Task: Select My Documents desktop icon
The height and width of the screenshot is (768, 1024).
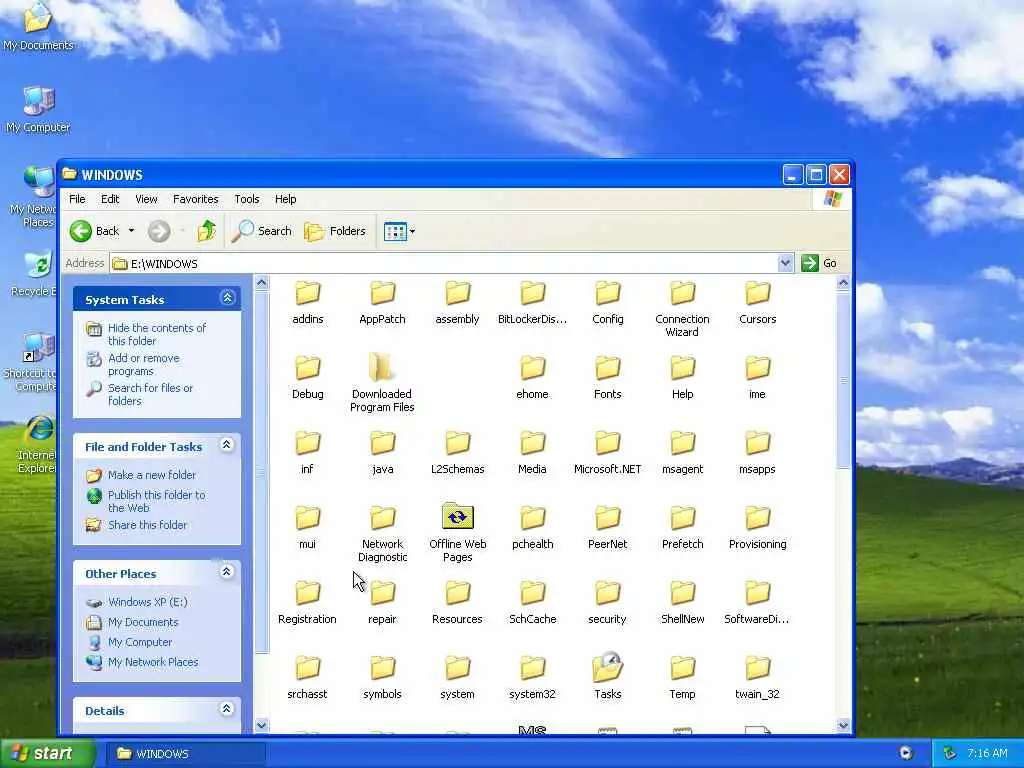Action: tap(38, 27)
